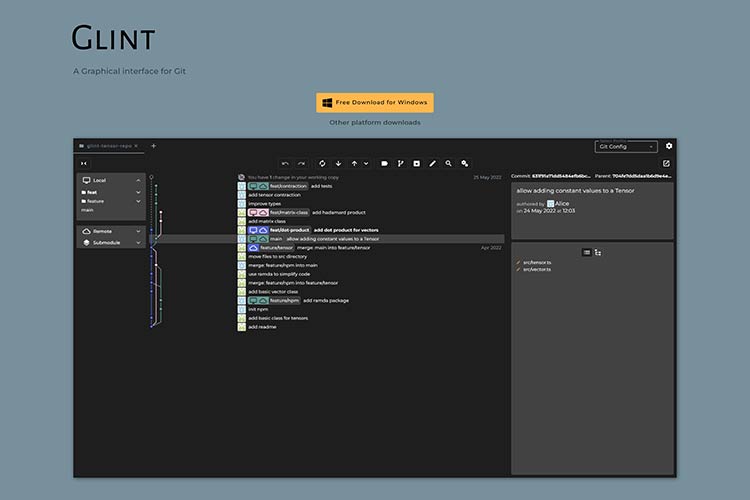Expand the Remote section in sidebar
The height and width of the screenshot is (500, 750).
tap(138, 231)
